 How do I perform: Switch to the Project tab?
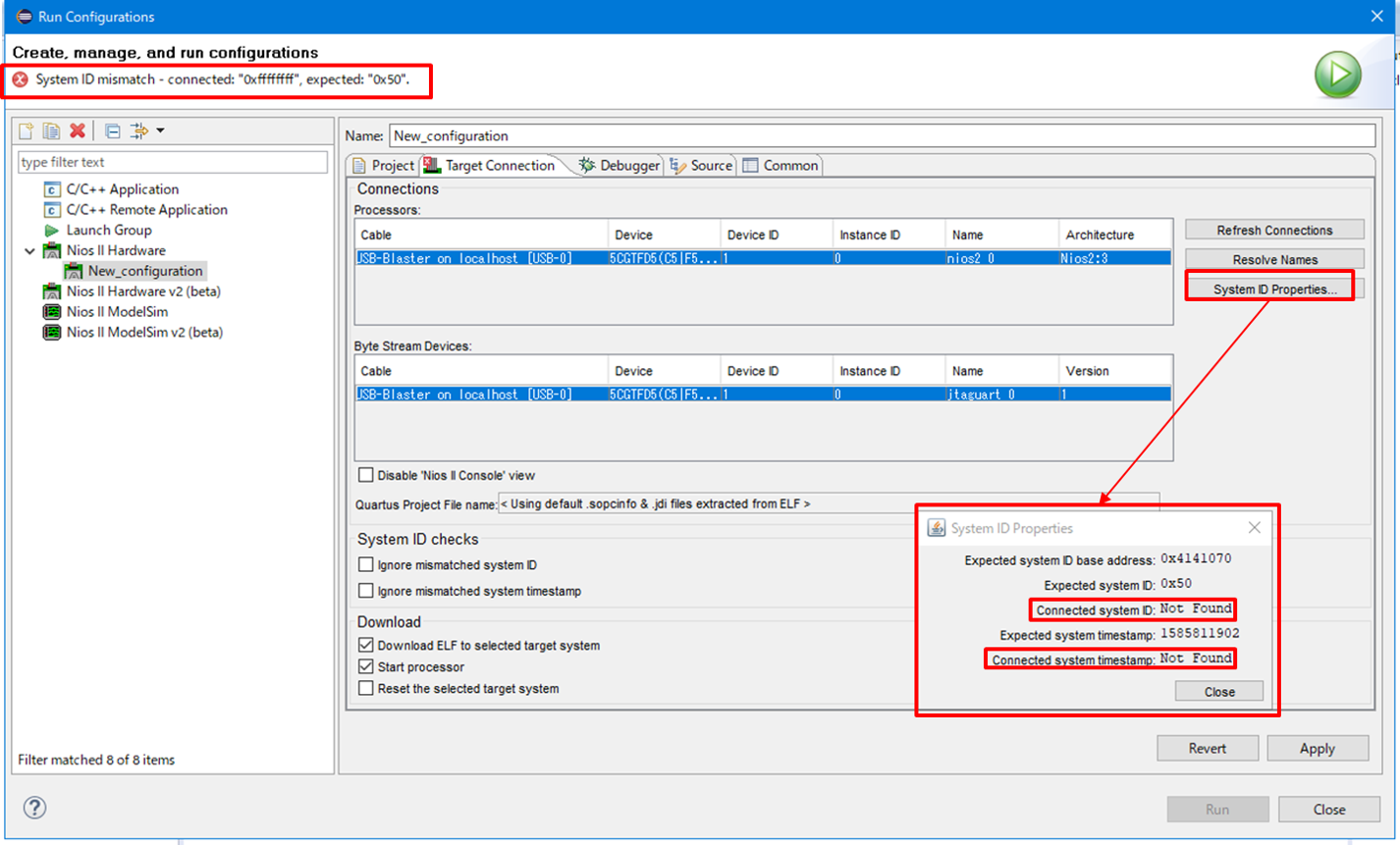coord(384,166)
